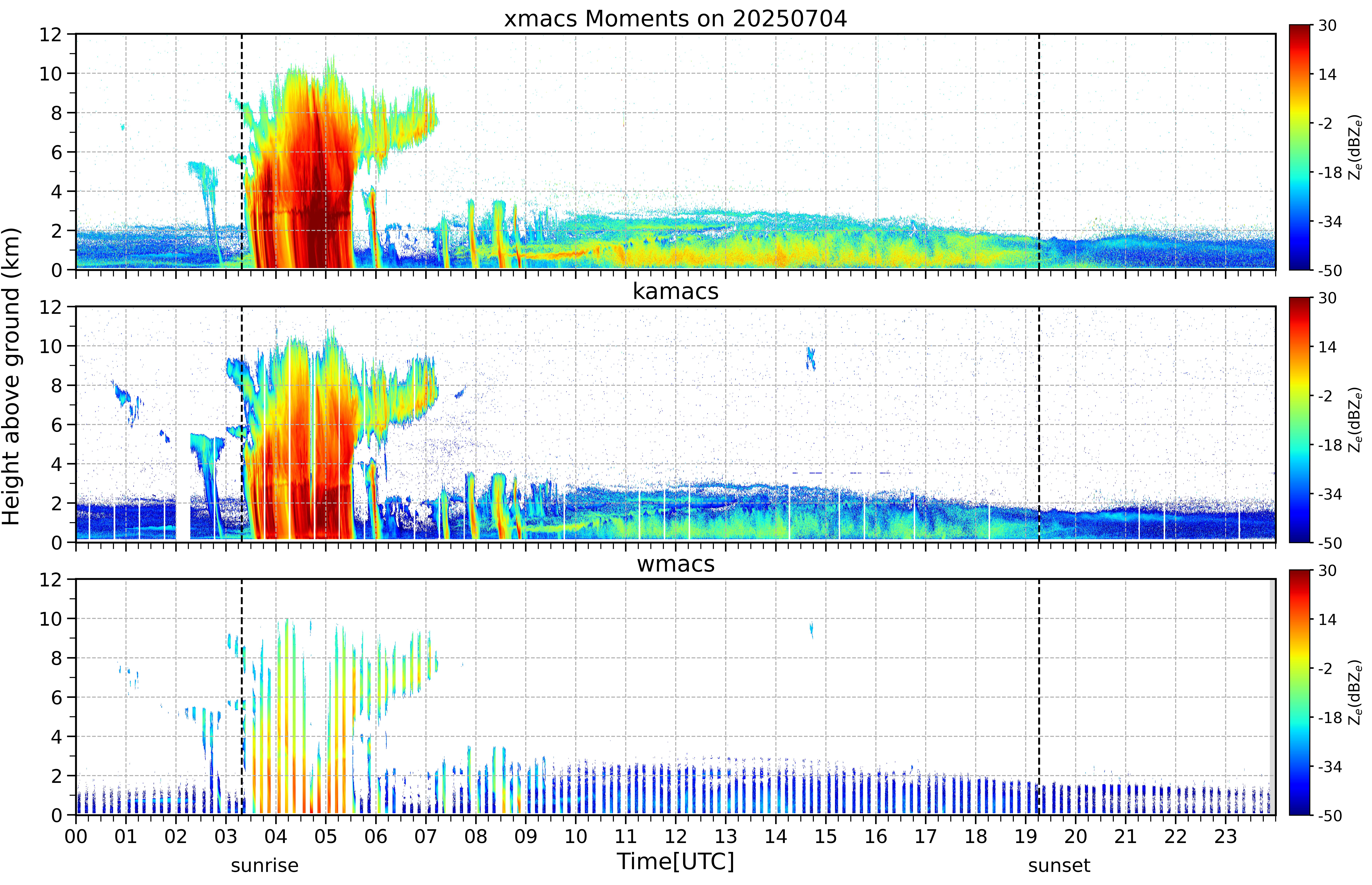The width and height of the screenshot is (1372, 885).
Task: Click the sunset dashed line in xmacs panel
Action: [x=1039, y=152]
